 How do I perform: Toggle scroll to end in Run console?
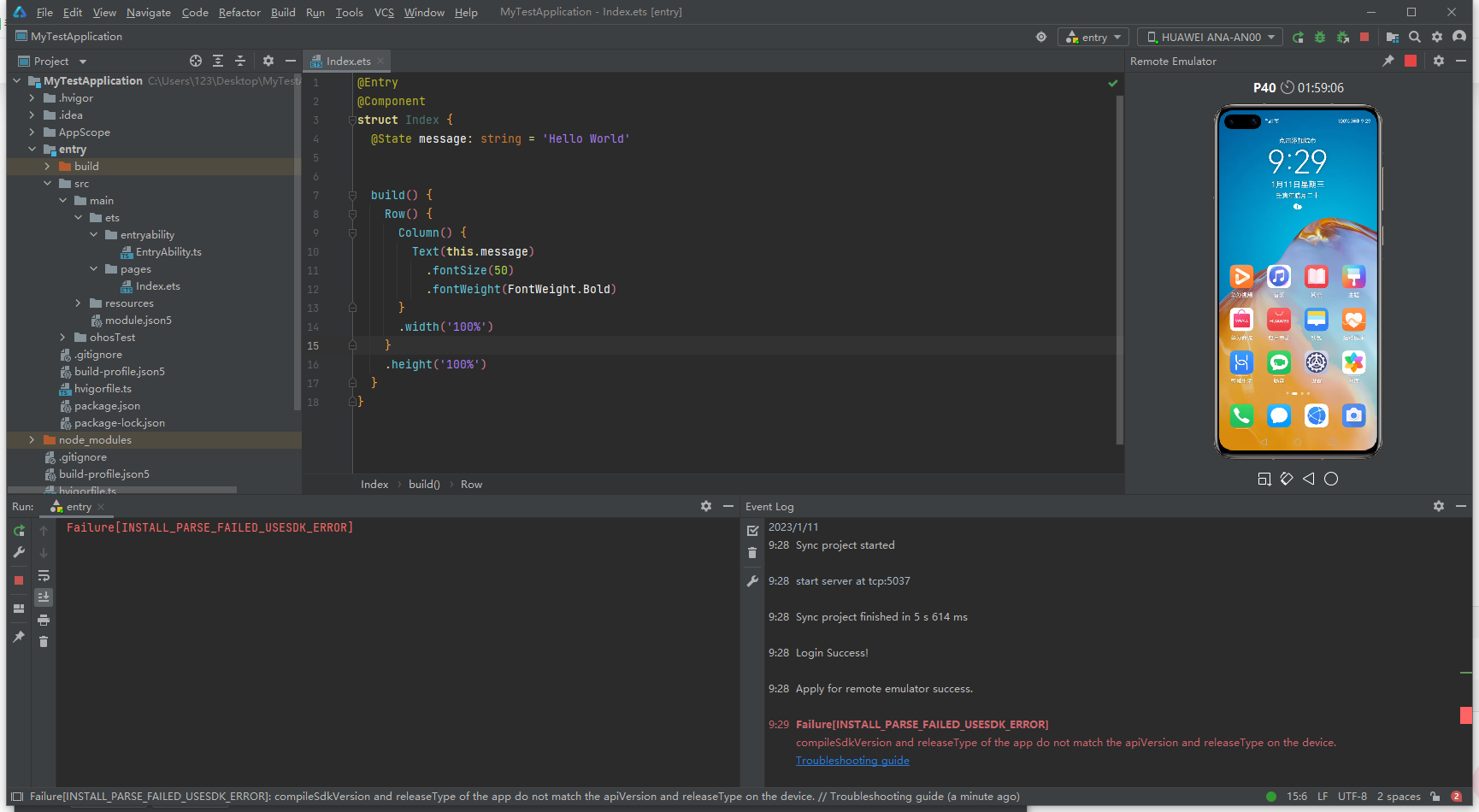coord(44,597)
